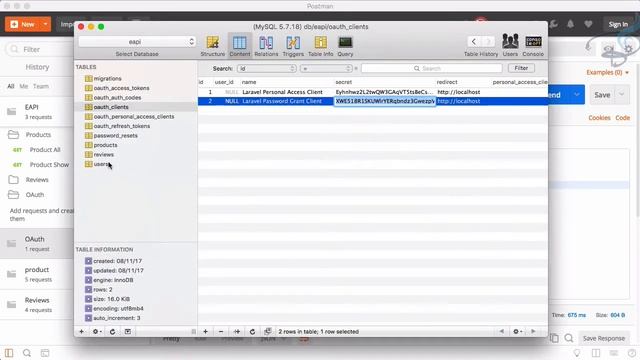The width and height of the screenshot is (640, 360).
Task: Open the Code link in Postman
Action: point(622,118)
